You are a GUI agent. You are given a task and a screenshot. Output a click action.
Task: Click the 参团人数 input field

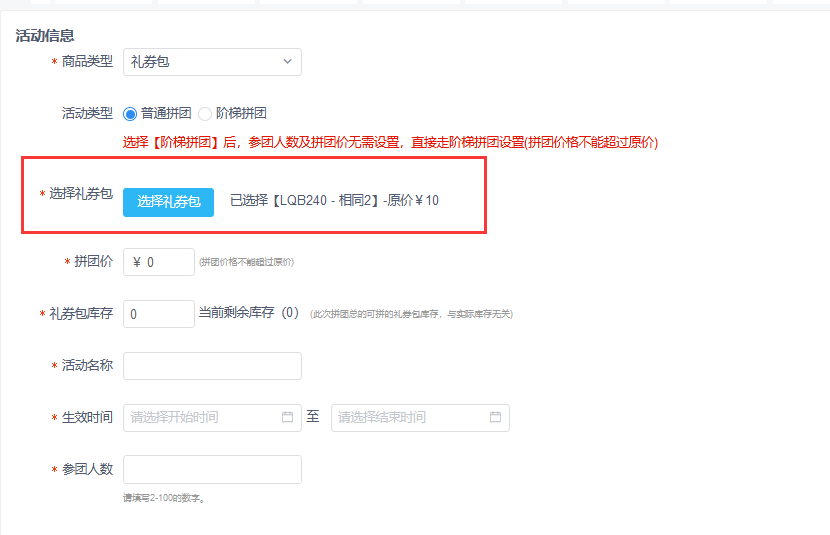[x=212, y=469]
